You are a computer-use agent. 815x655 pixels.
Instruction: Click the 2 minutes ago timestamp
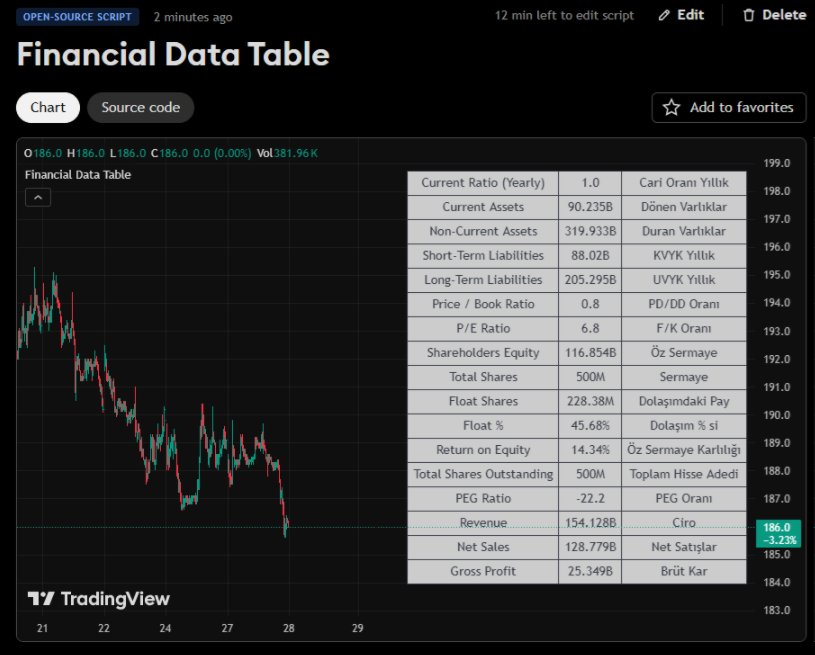pos(192,17)
